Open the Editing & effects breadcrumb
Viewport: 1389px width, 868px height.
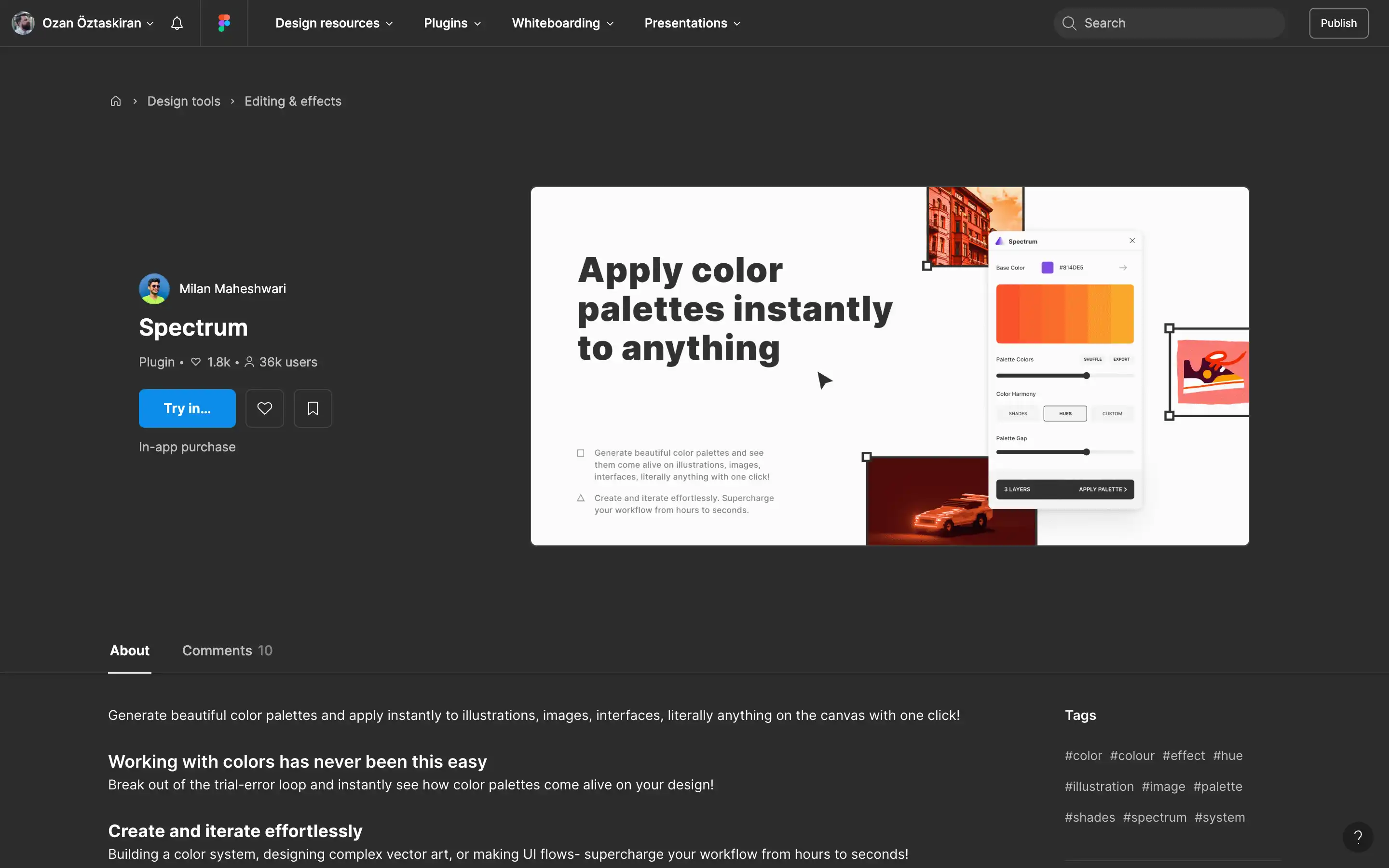(293, 101)
